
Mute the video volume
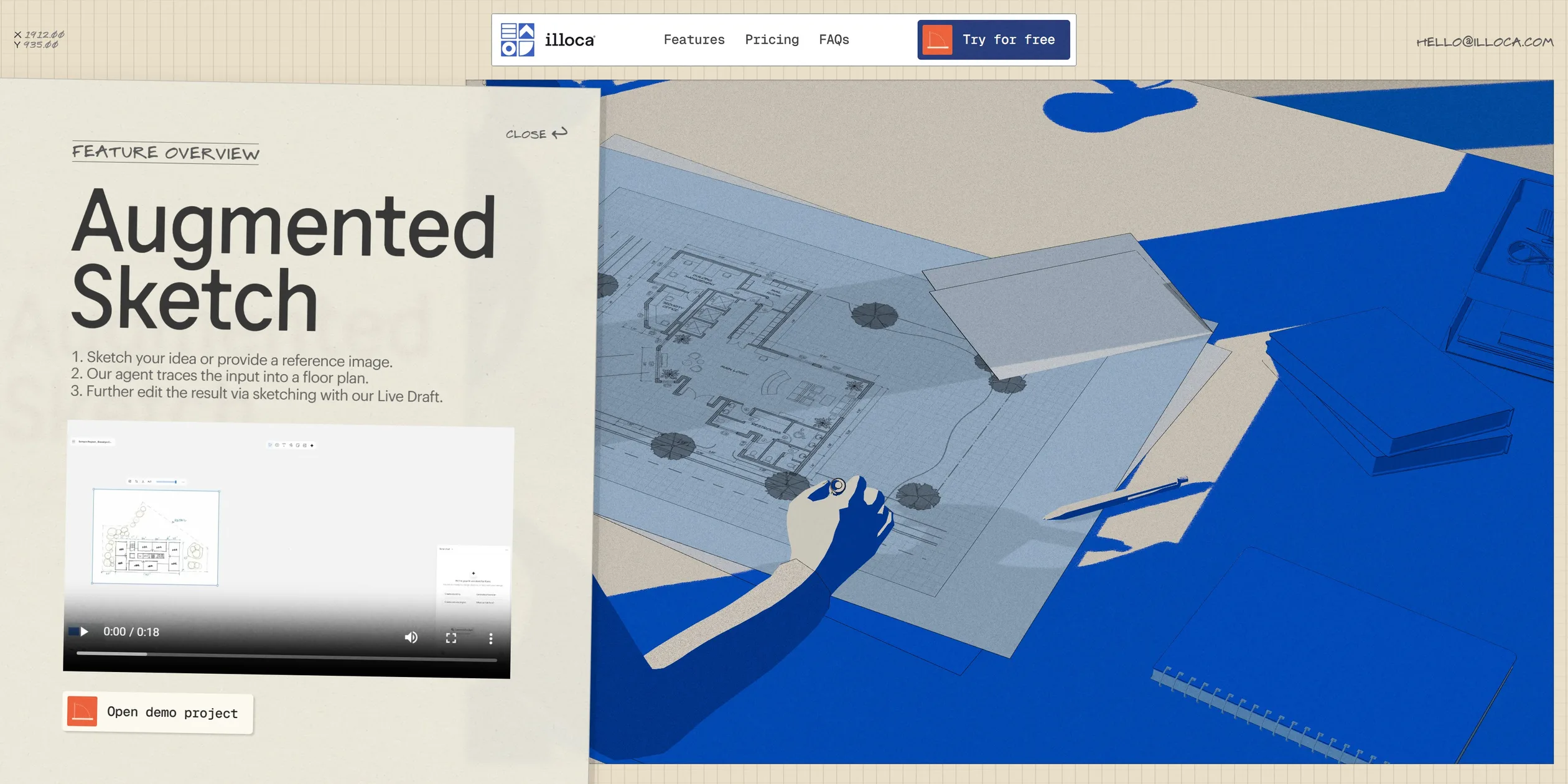click(x=411, y=637)
